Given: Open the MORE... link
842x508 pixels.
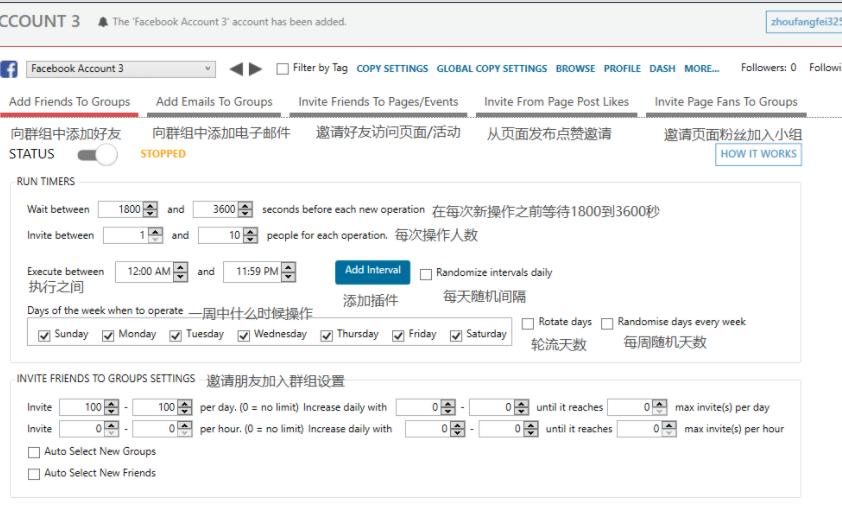Looking at the screenshot, I should [701, 69].
